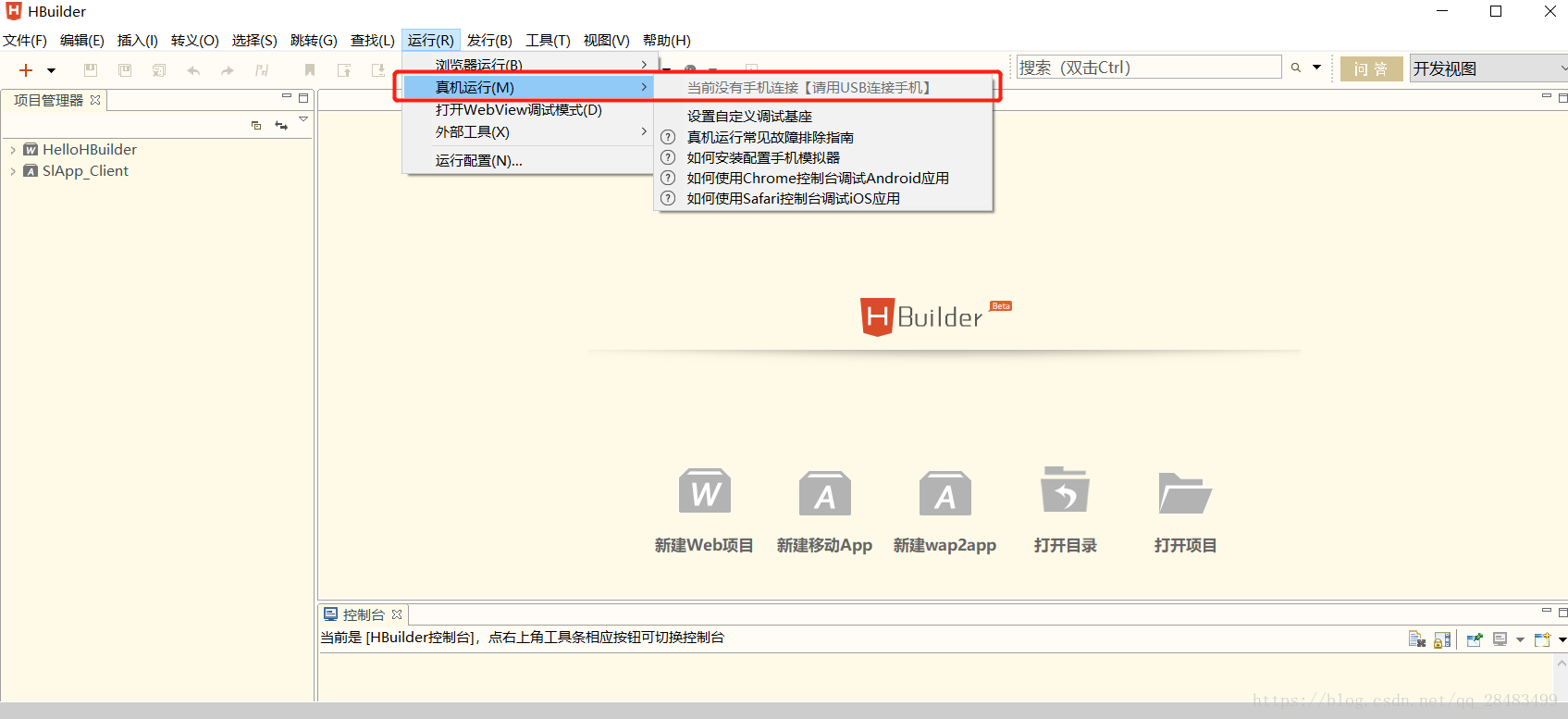This screenshot has height=719, width=1568.
Task: Choose 运行配置(N)... entry
Action: (x=529, y=161)
